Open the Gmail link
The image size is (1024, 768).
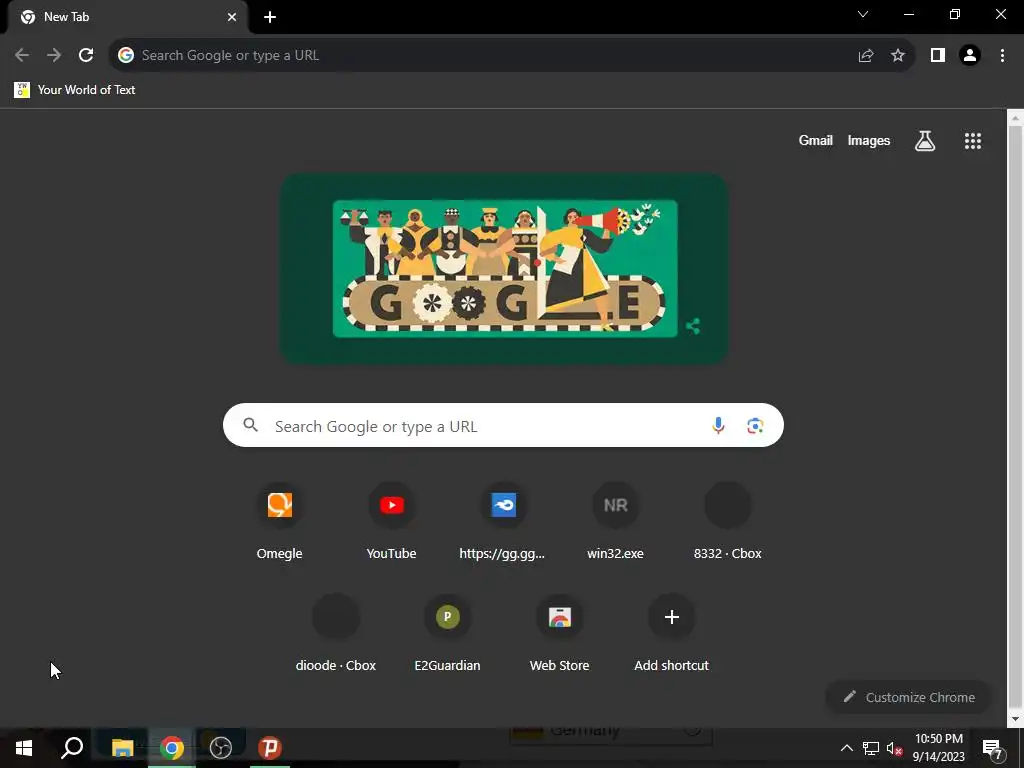(816, 140)
